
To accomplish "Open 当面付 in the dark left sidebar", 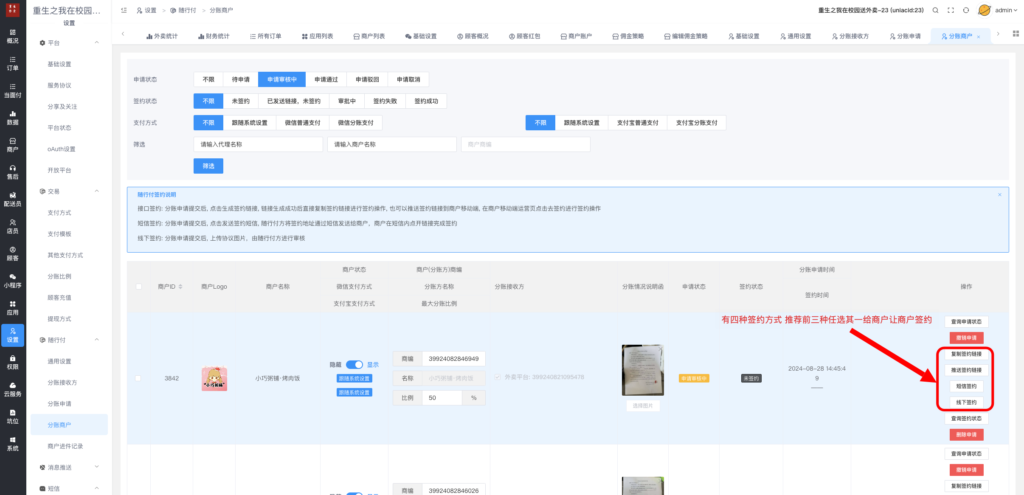I will 12,90.
